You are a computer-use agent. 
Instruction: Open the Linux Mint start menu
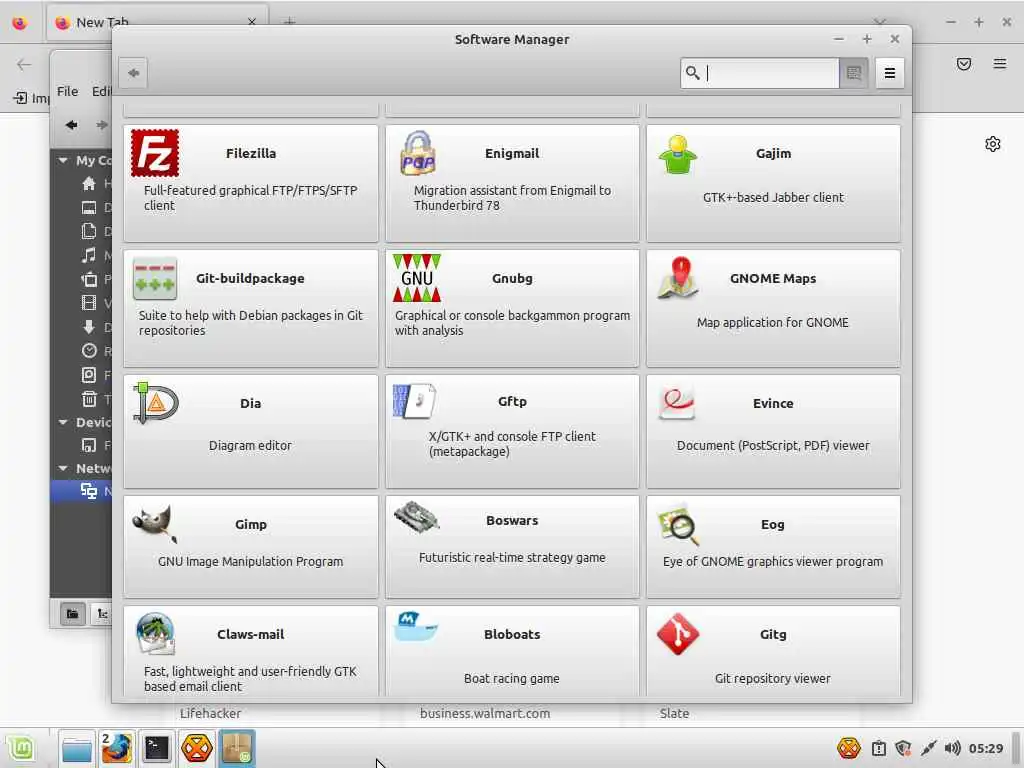pyautogui.click(x=22, y=748)
